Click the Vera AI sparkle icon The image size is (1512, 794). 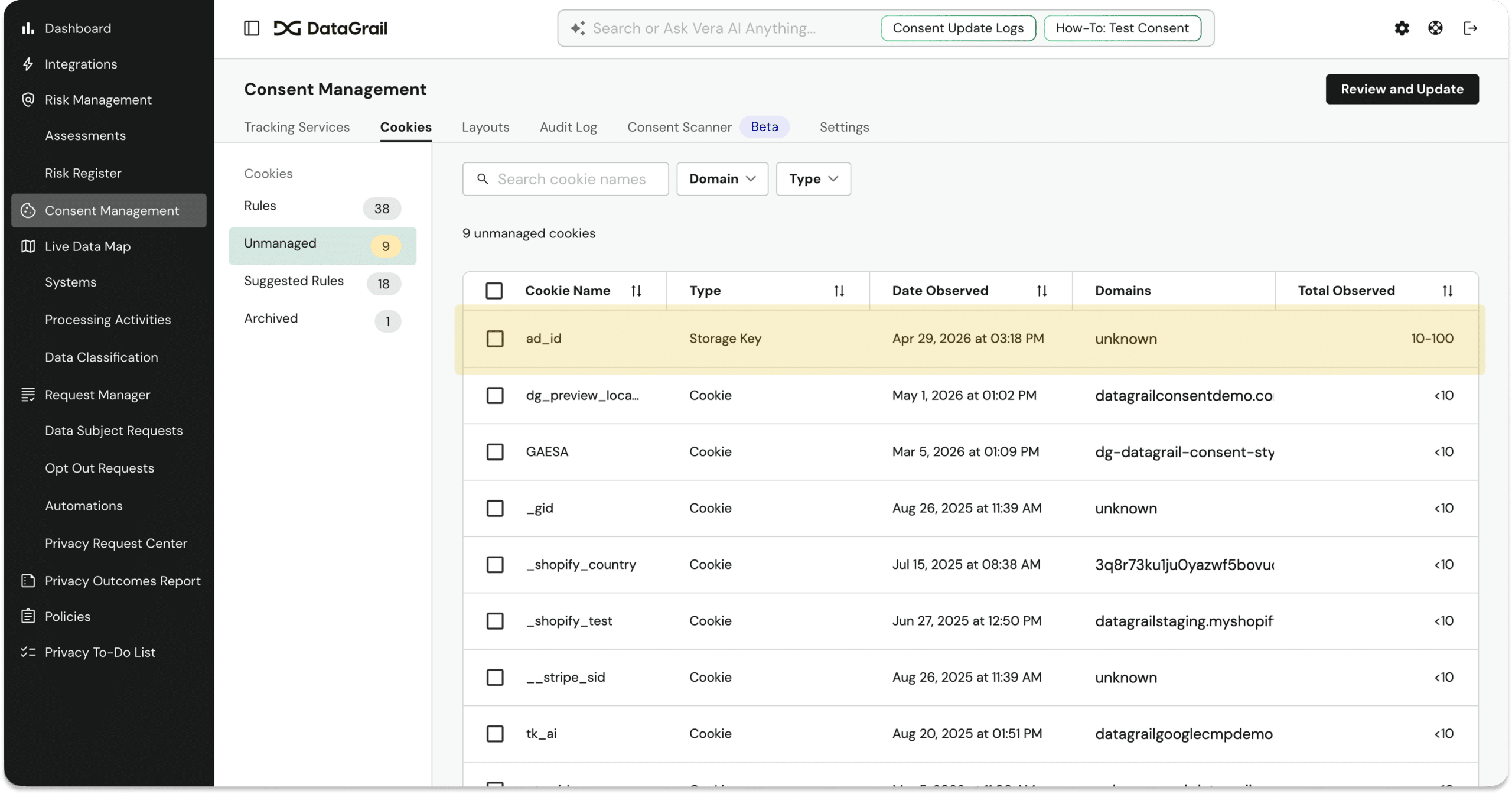tap(578, 28)
